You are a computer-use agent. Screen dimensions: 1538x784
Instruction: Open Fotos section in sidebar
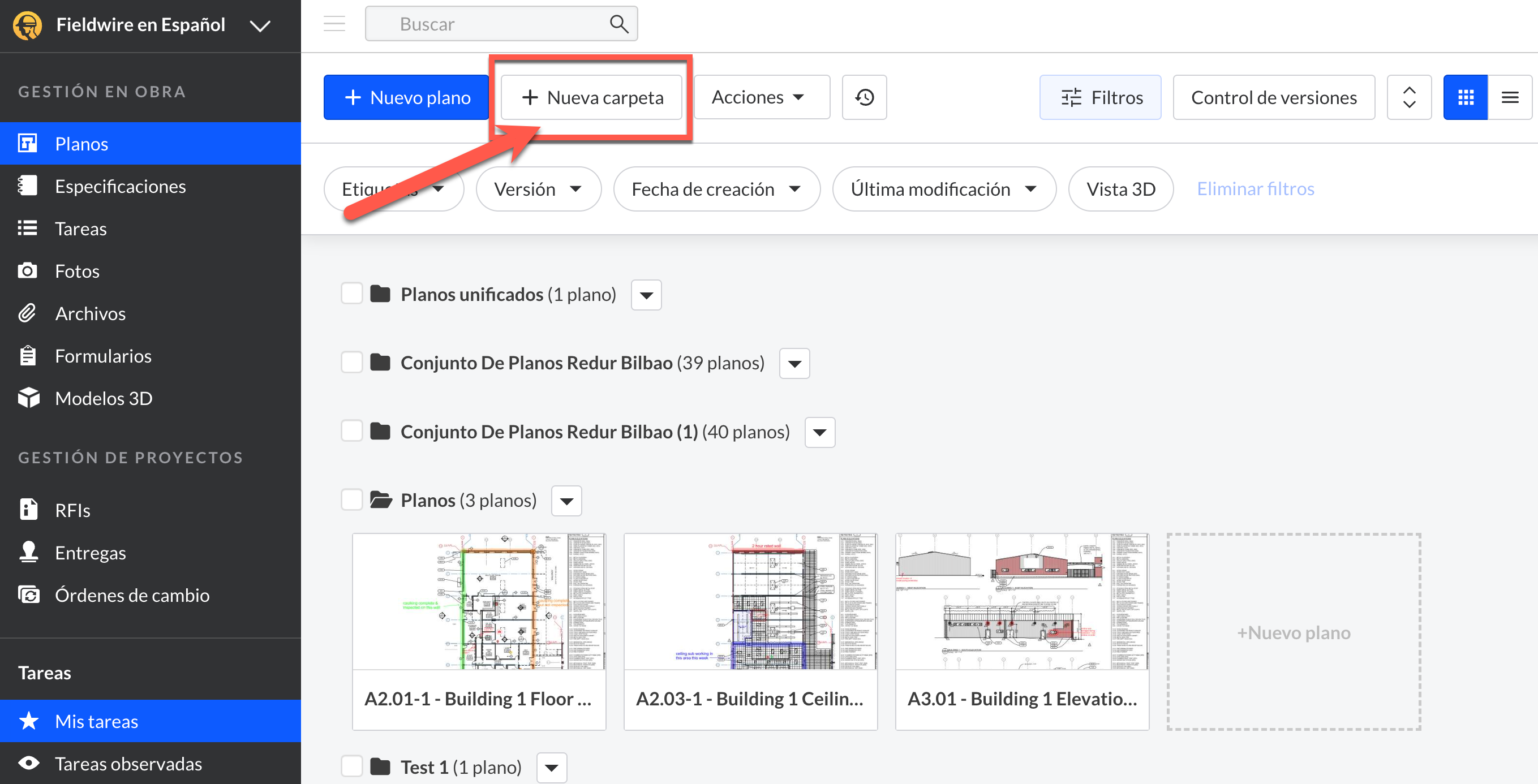click(77, 271)
